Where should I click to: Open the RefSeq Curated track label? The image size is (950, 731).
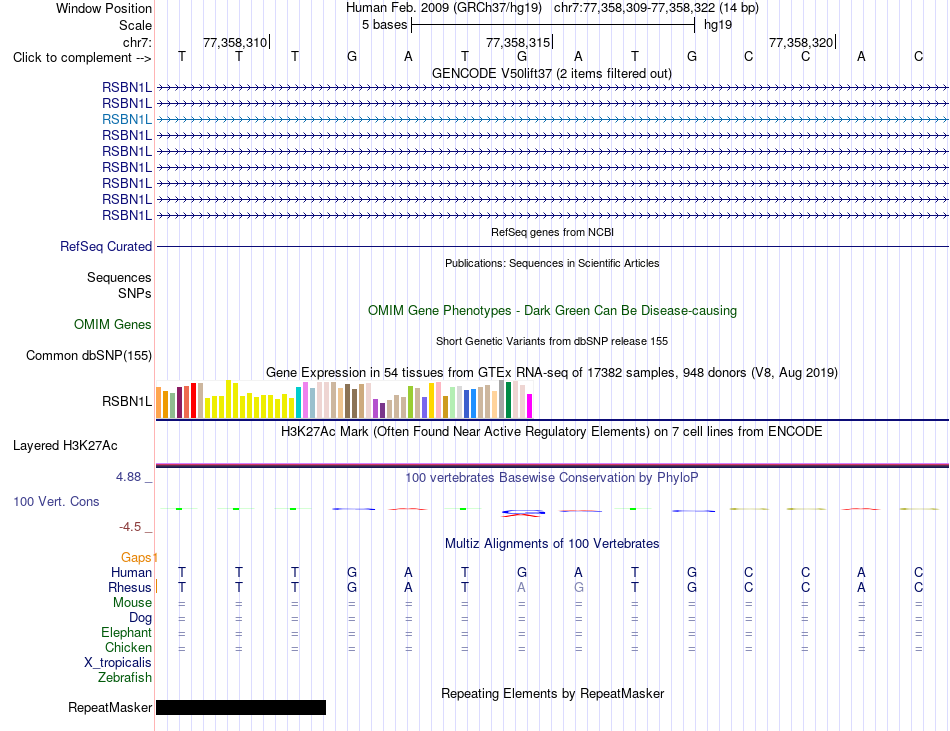[x=106, y=246]
